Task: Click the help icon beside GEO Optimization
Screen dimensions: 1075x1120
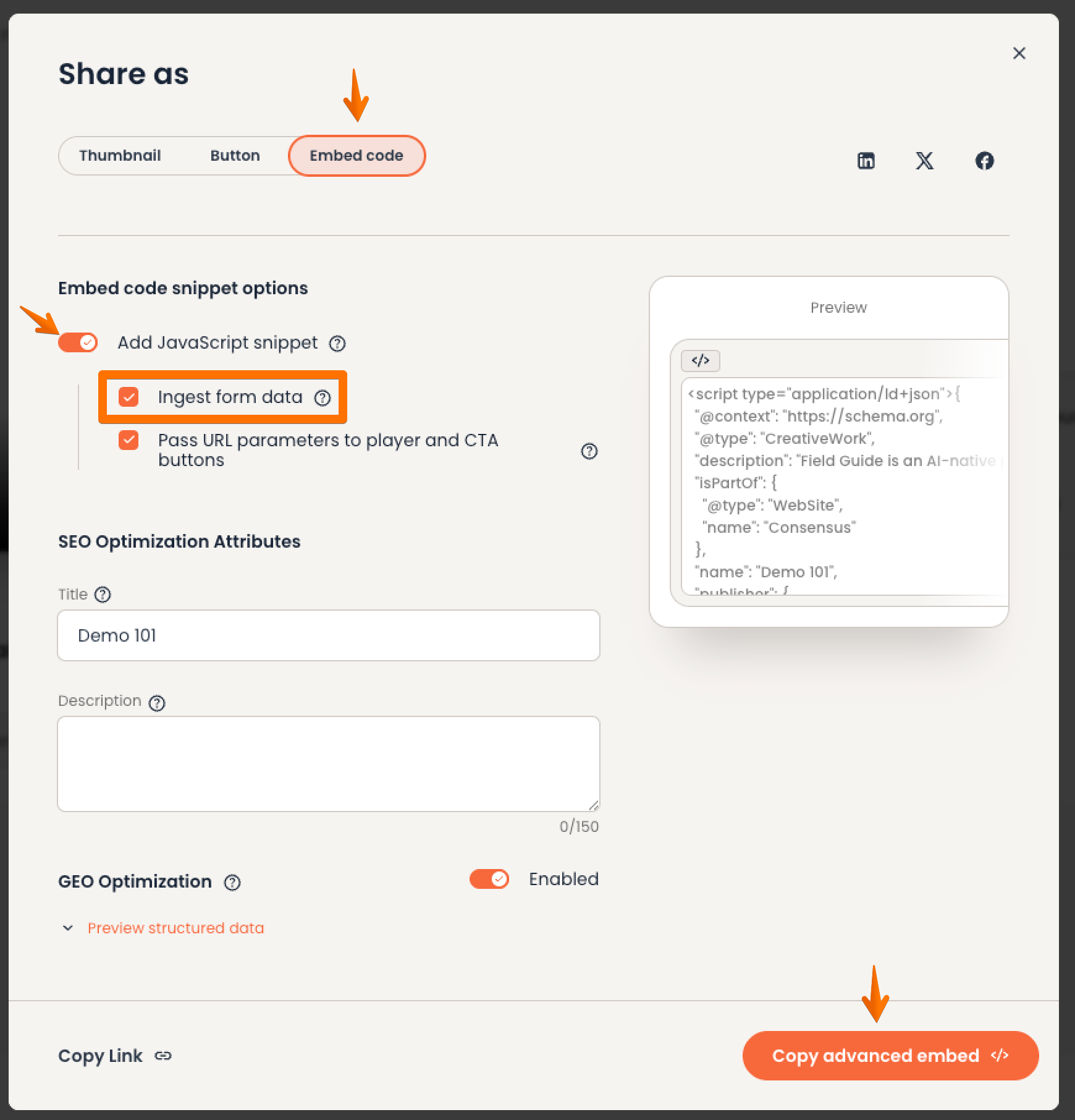Action: pyautogui.click(x=232, y=882)
